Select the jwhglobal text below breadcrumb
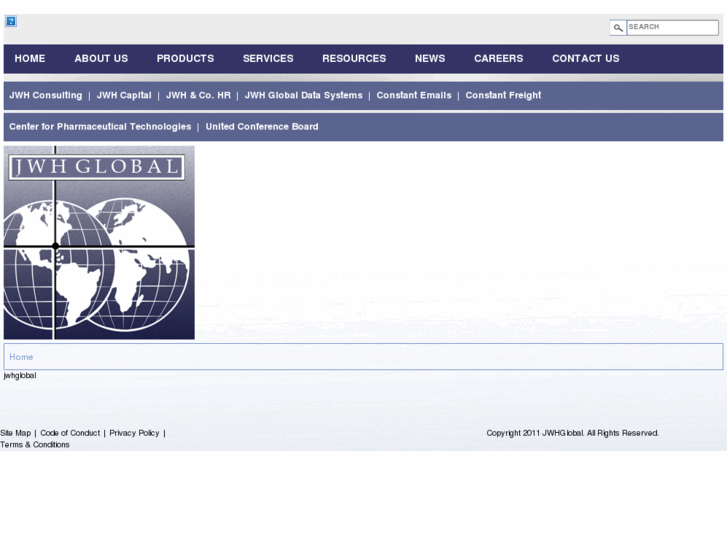Screen dimensions: 727x545 click(x=20, y=375)
